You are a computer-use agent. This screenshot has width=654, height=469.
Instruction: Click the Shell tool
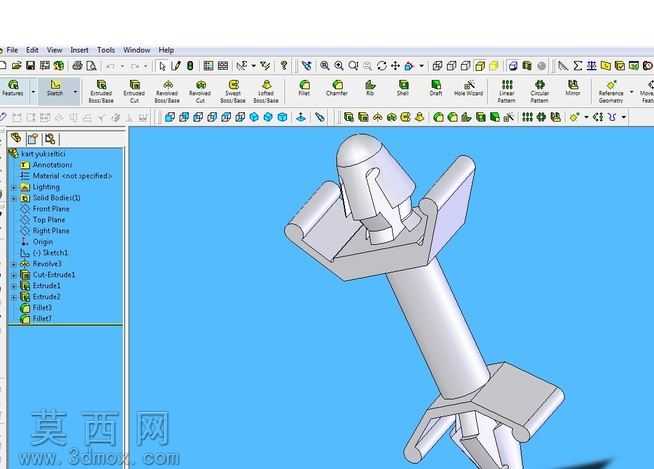pyautogui.click(x=403, y=88)
